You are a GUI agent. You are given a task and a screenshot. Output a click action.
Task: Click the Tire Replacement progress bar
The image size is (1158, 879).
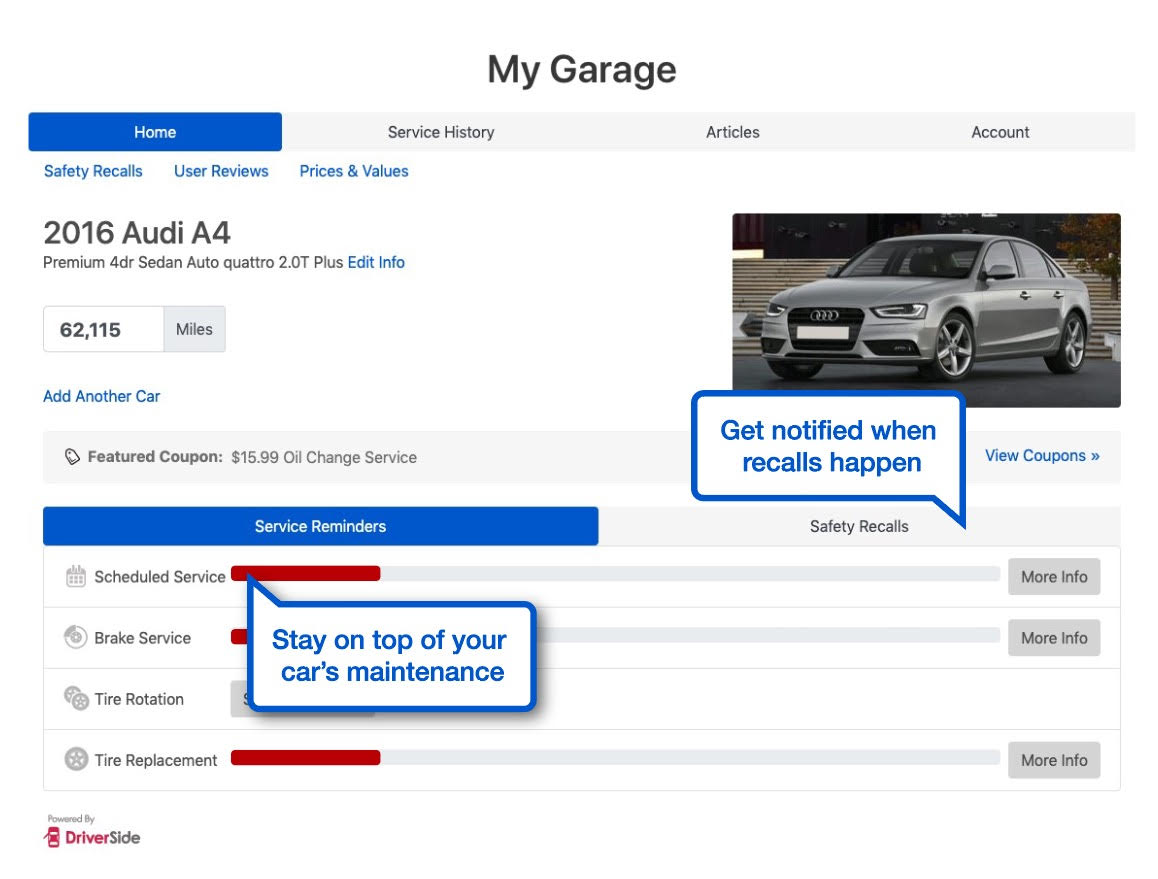point(614,758)
